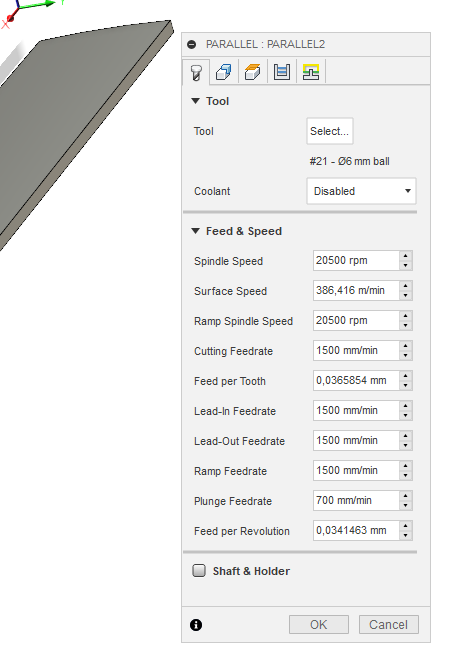Switch to the Geometry tab icon
454x667 pixels.
click(x=224, y=72)
